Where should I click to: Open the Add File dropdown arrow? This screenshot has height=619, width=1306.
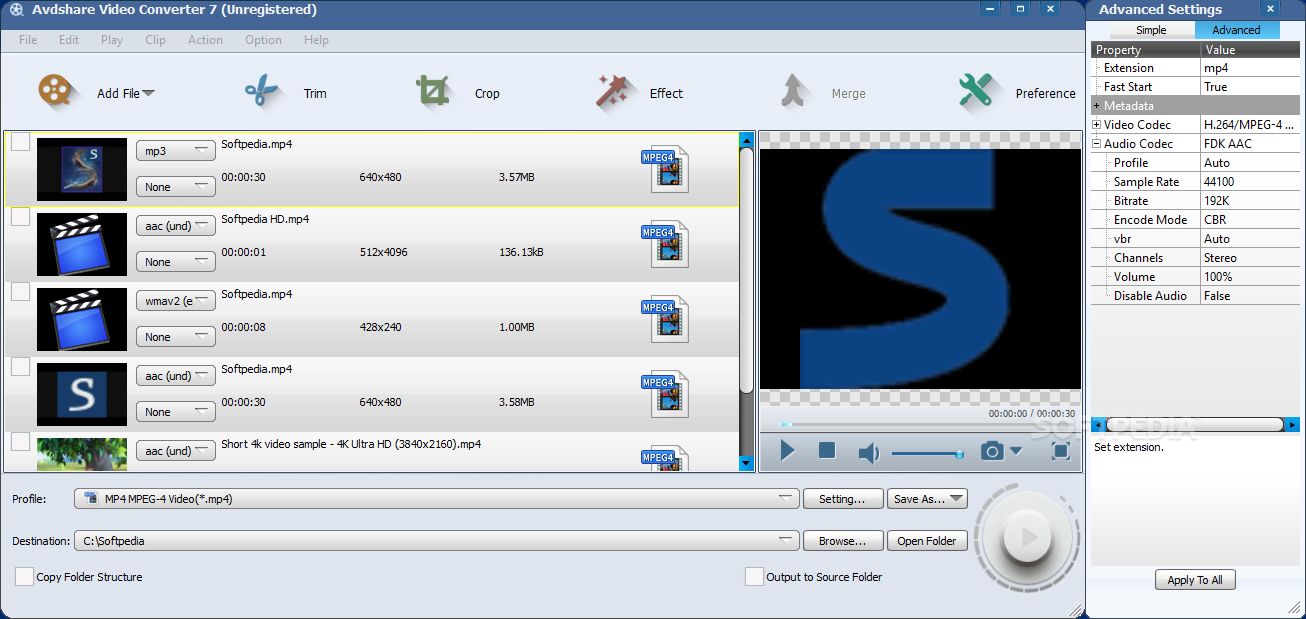coord(148,93)
